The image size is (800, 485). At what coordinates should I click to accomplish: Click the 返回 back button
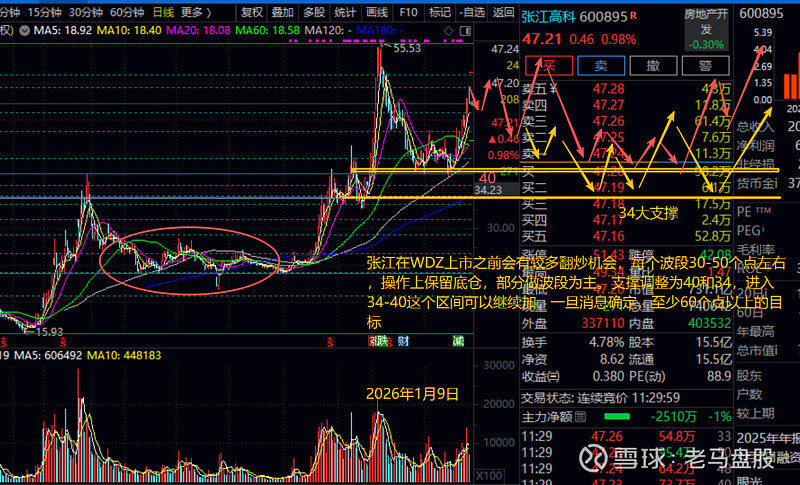click(504, 12)
